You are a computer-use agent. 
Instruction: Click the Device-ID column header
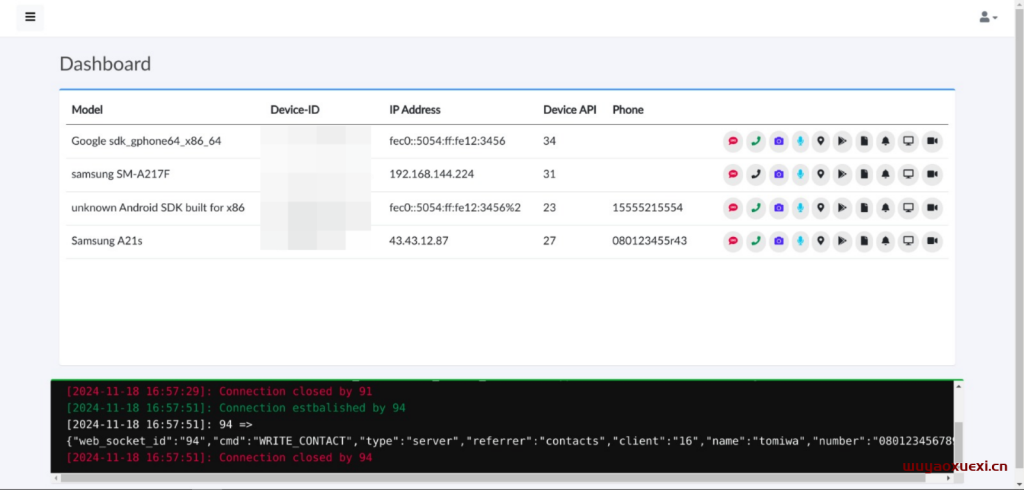click(x=295, y=110)
